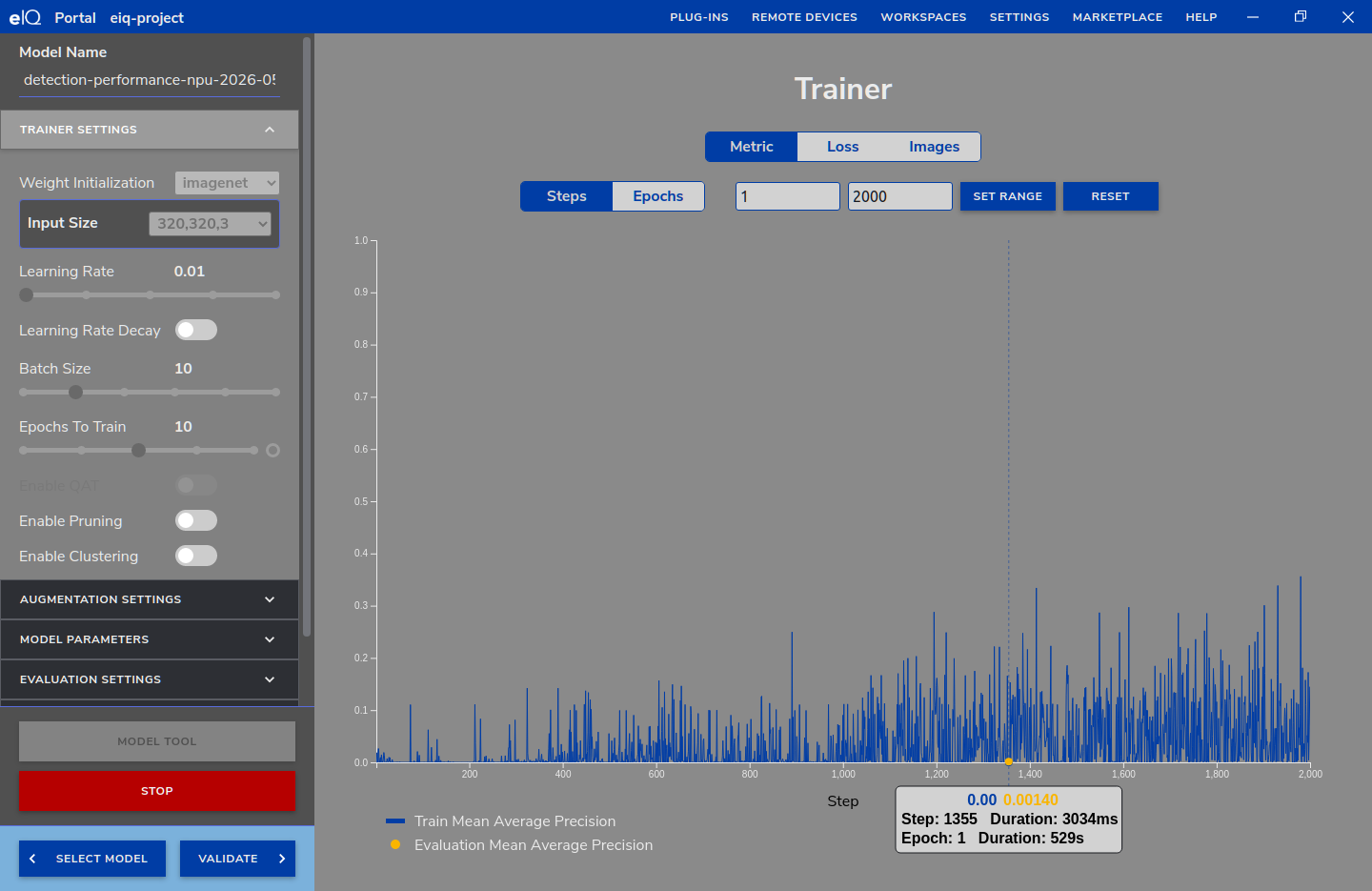The image size is (1372, 891).
Task: Click the Epochs To Train slider handle
Action: click(x=138, y=451)
